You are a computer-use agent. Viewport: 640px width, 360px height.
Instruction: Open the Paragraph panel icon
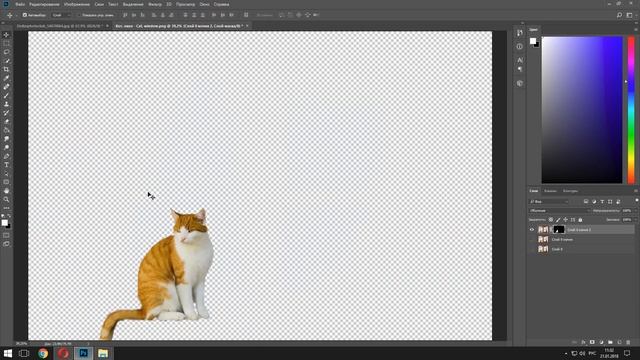[x=520, y=69]
